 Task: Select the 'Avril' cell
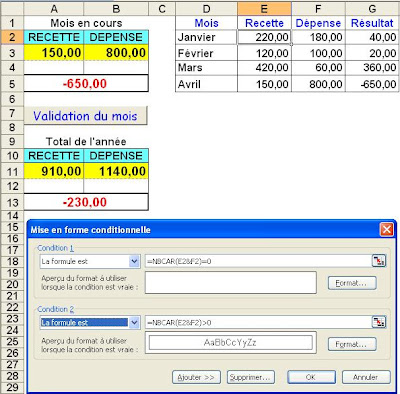(x=206, y=84)
